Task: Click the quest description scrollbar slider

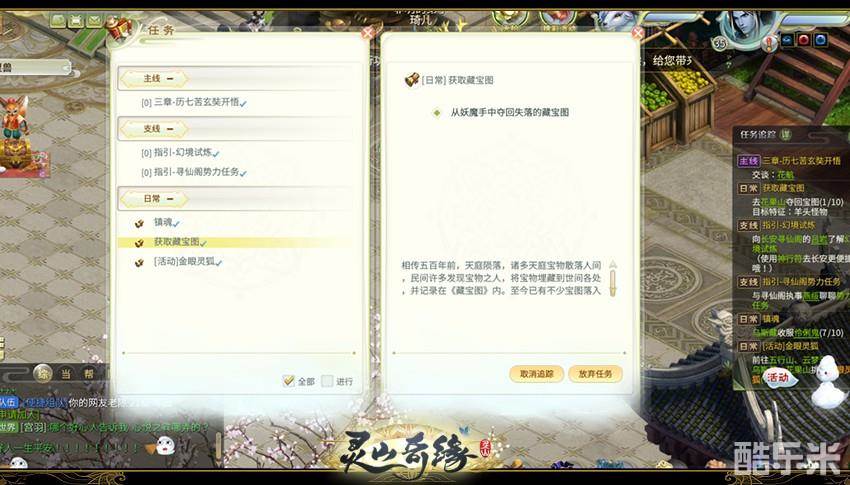Action: click(613, 280)
